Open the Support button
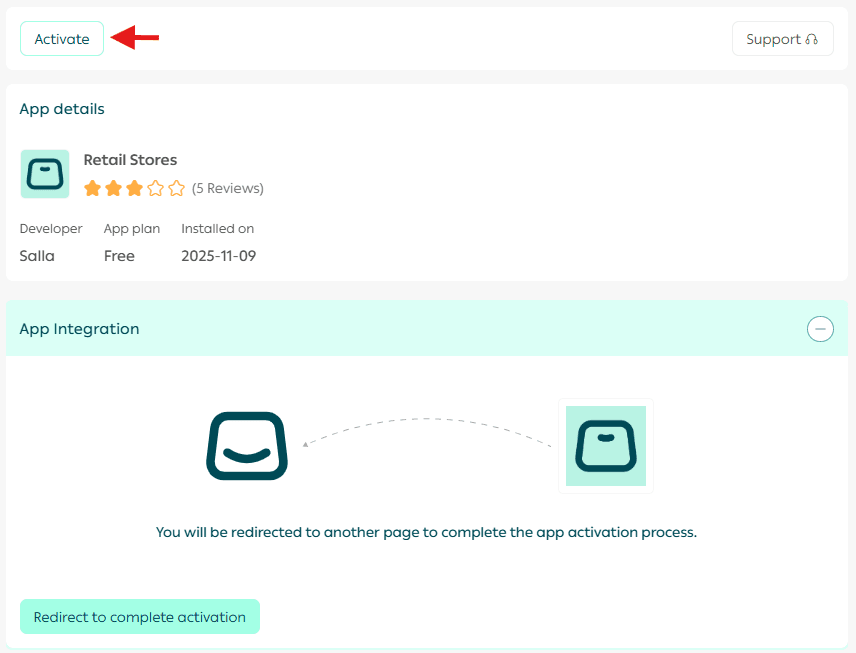 click(782, 39)
